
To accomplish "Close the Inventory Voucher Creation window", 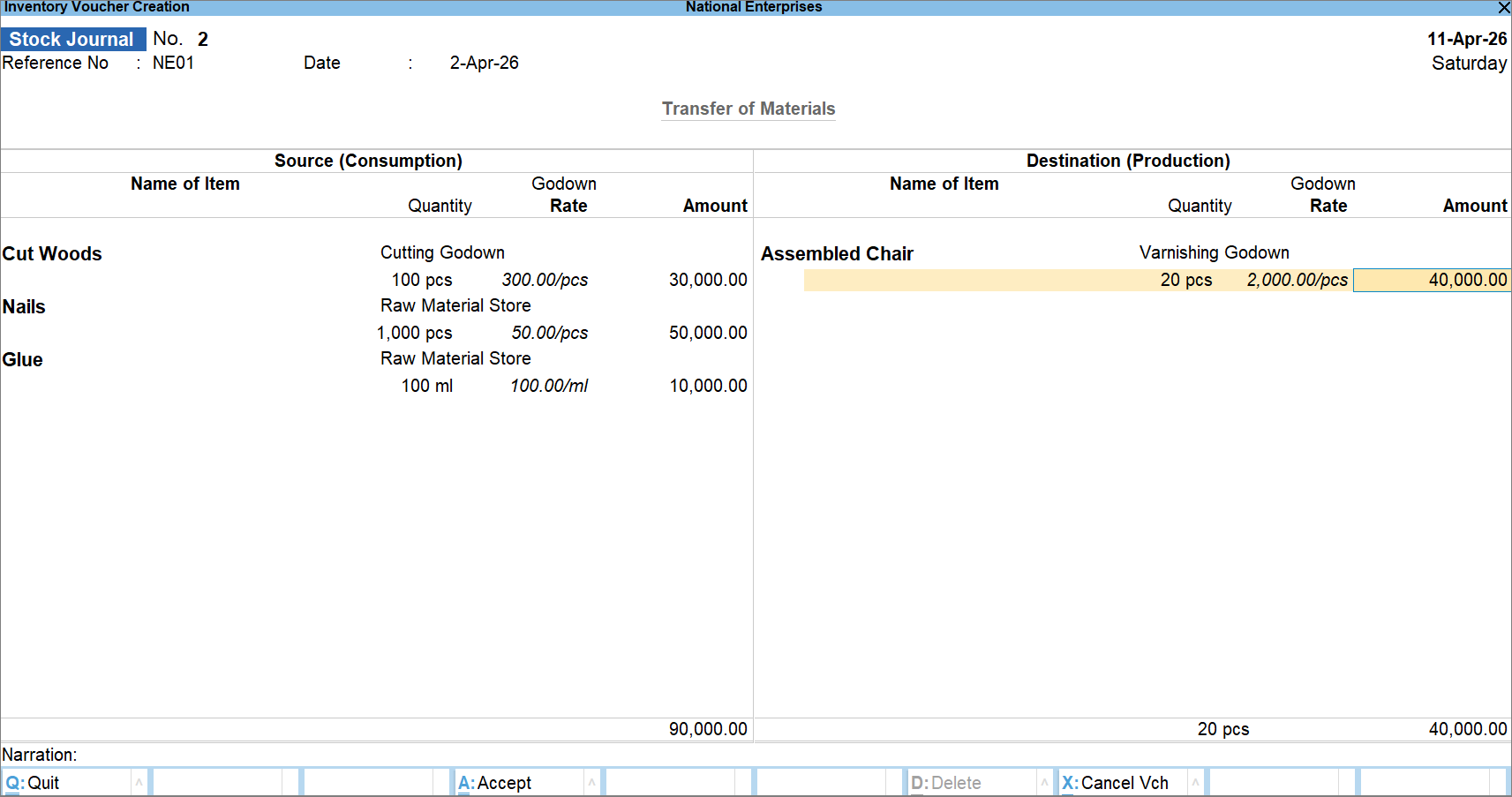I will pyautogui.click(x=1503, y=7).
